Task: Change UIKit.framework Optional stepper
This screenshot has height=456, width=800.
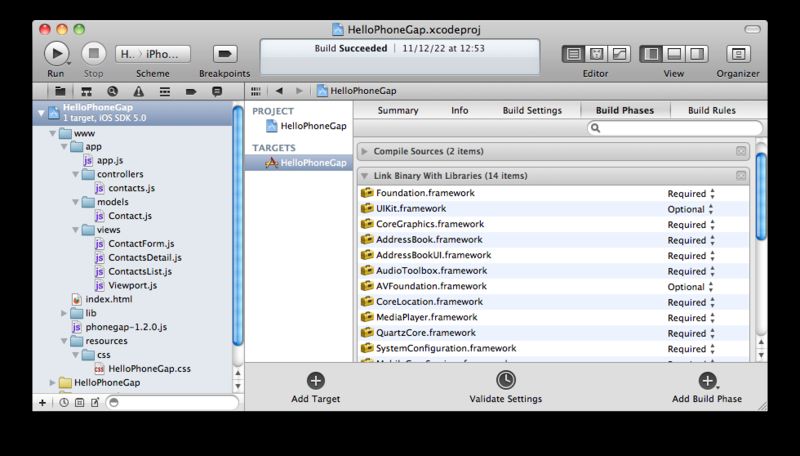Action: tap(711, 209)
